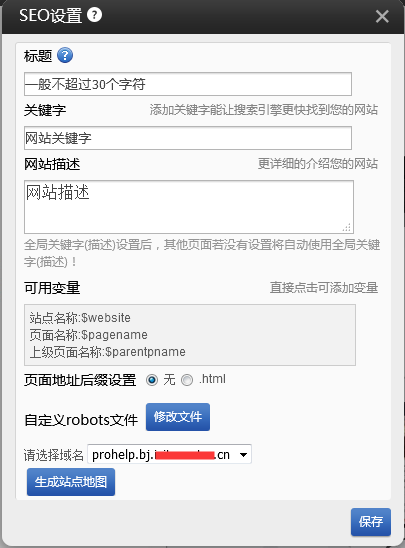Screen dimensions: 405x548
Task: Select the 无 suffix radio button
Action: 152,380
